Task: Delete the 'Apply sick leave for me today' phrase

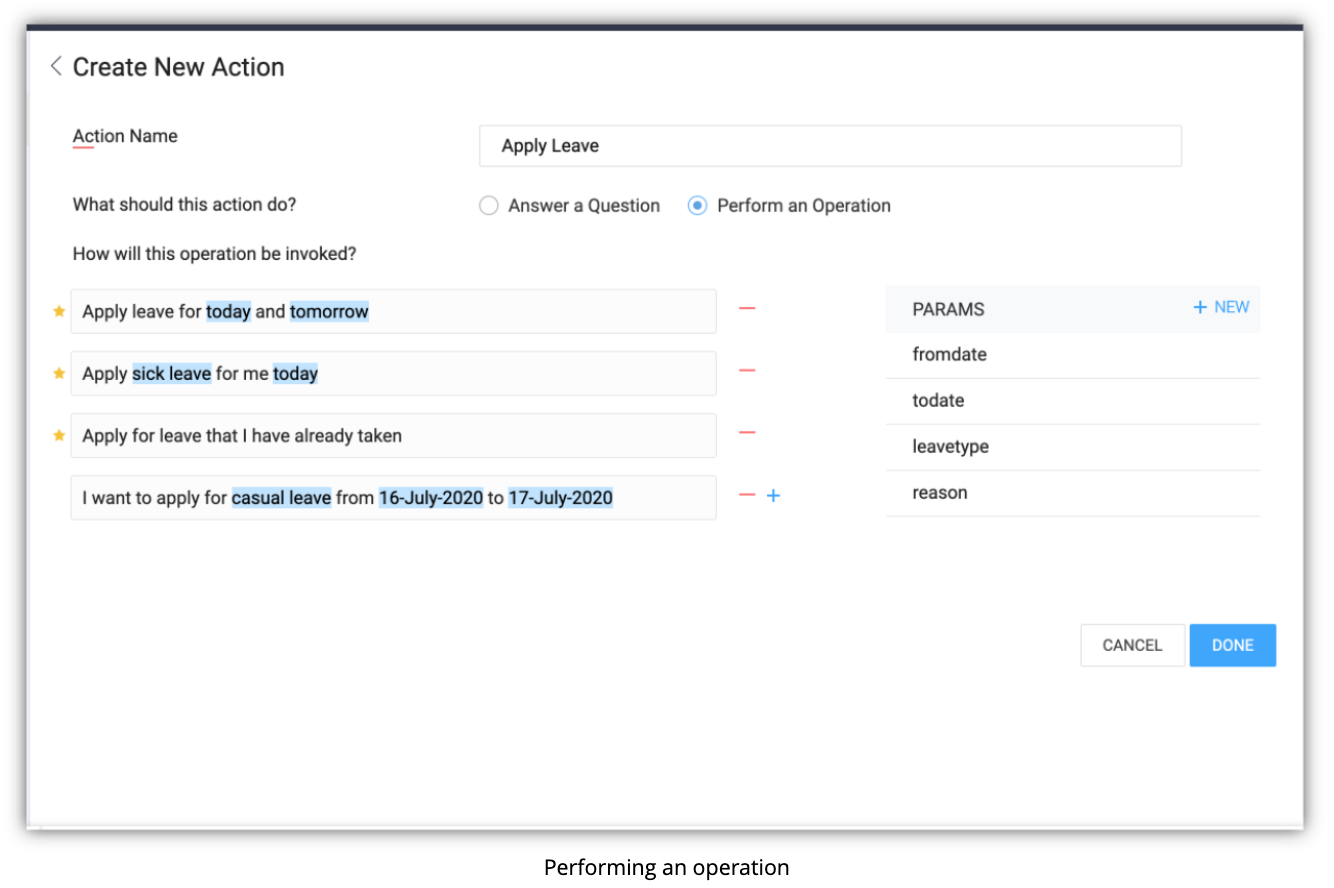Action: pos(747,371)
